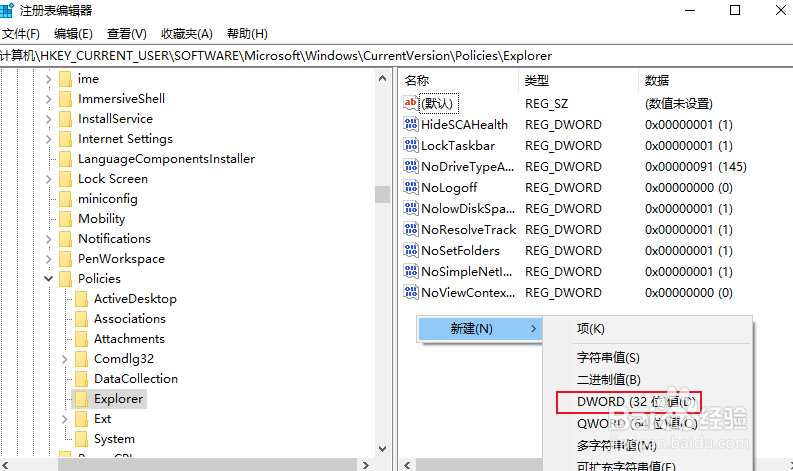The height and width of the screenshot is (471, 793).
Task: Click the HideSCAHealth DWORD value icon
Action: pyautogui.click(x=411, y=124)
